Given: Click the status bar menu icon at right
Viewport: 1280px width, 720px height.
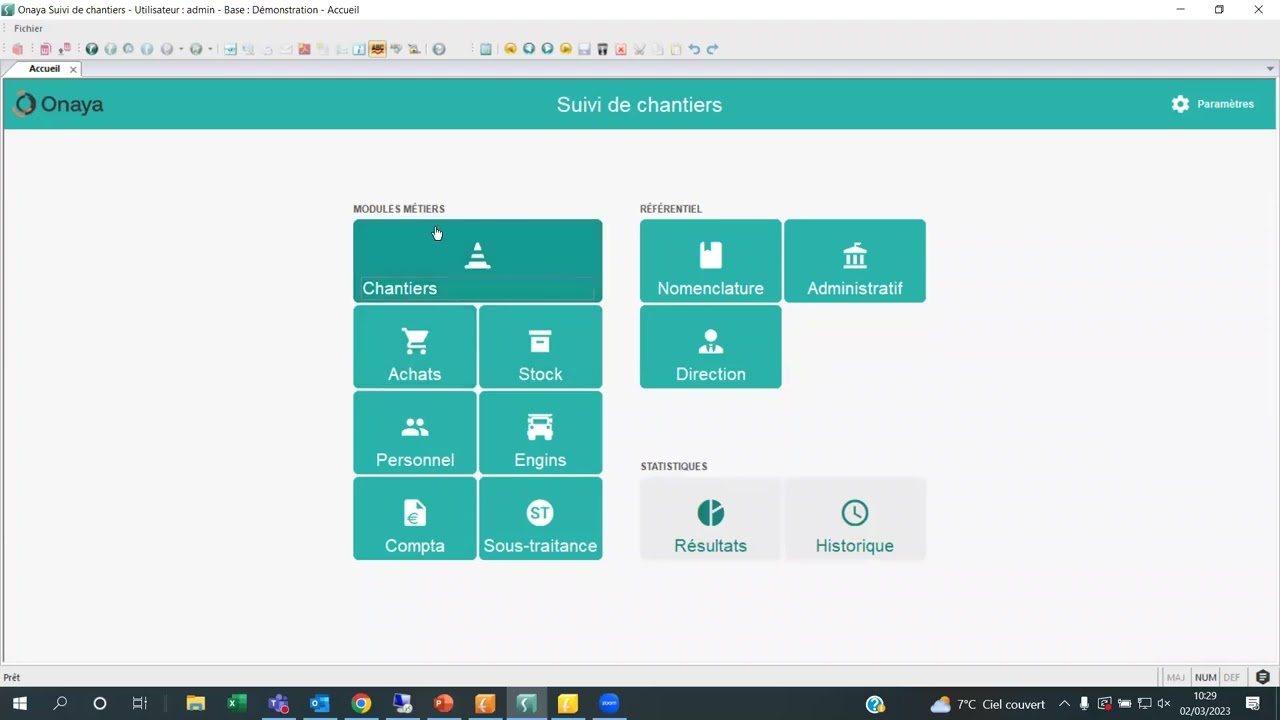Looking at the screenshot, I should (x=1263, y=677).
